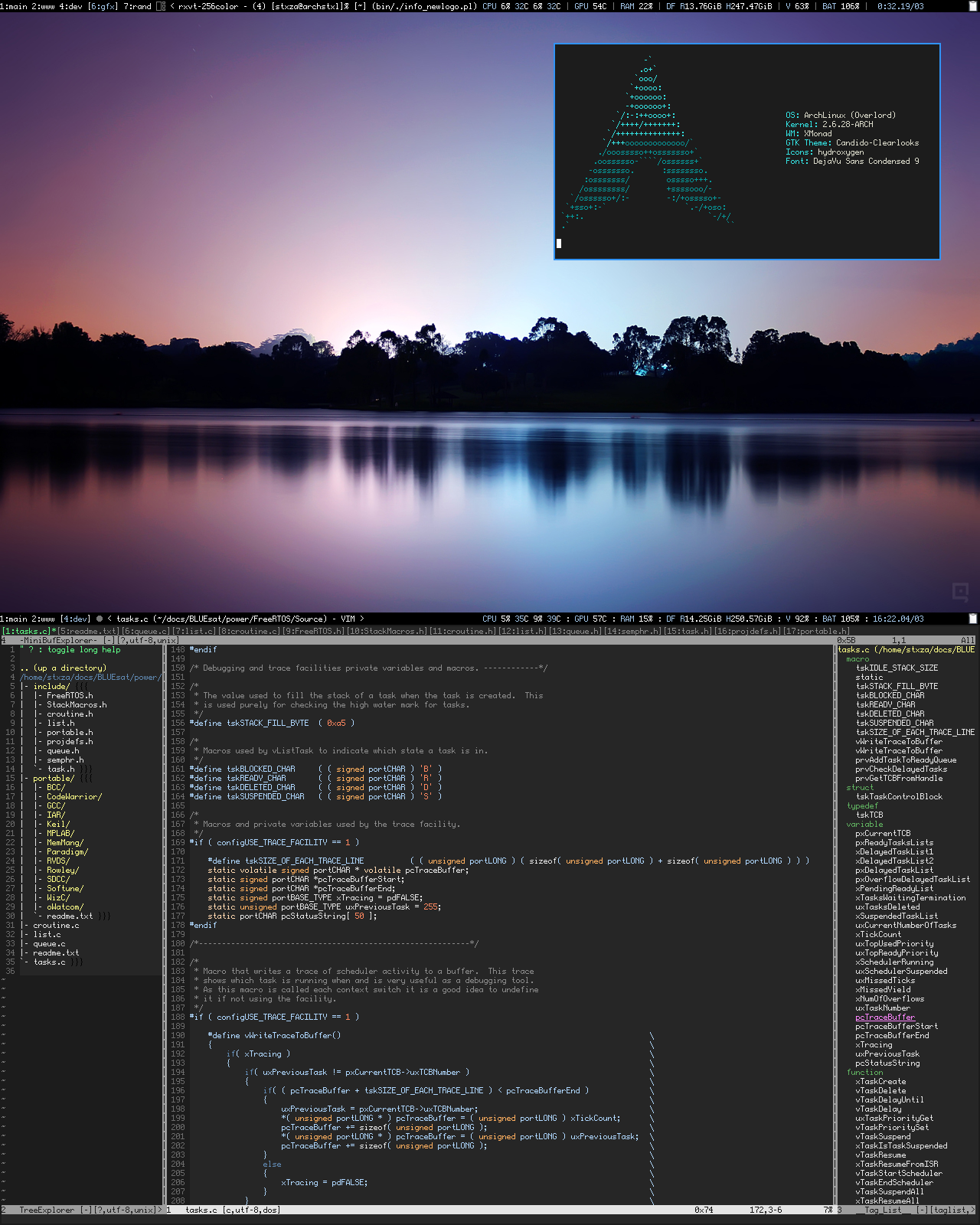This screenshot has height=1225, width=980.
Task: Collapse the 'macro' group in the taglist
Action: (x=857, y=659)
